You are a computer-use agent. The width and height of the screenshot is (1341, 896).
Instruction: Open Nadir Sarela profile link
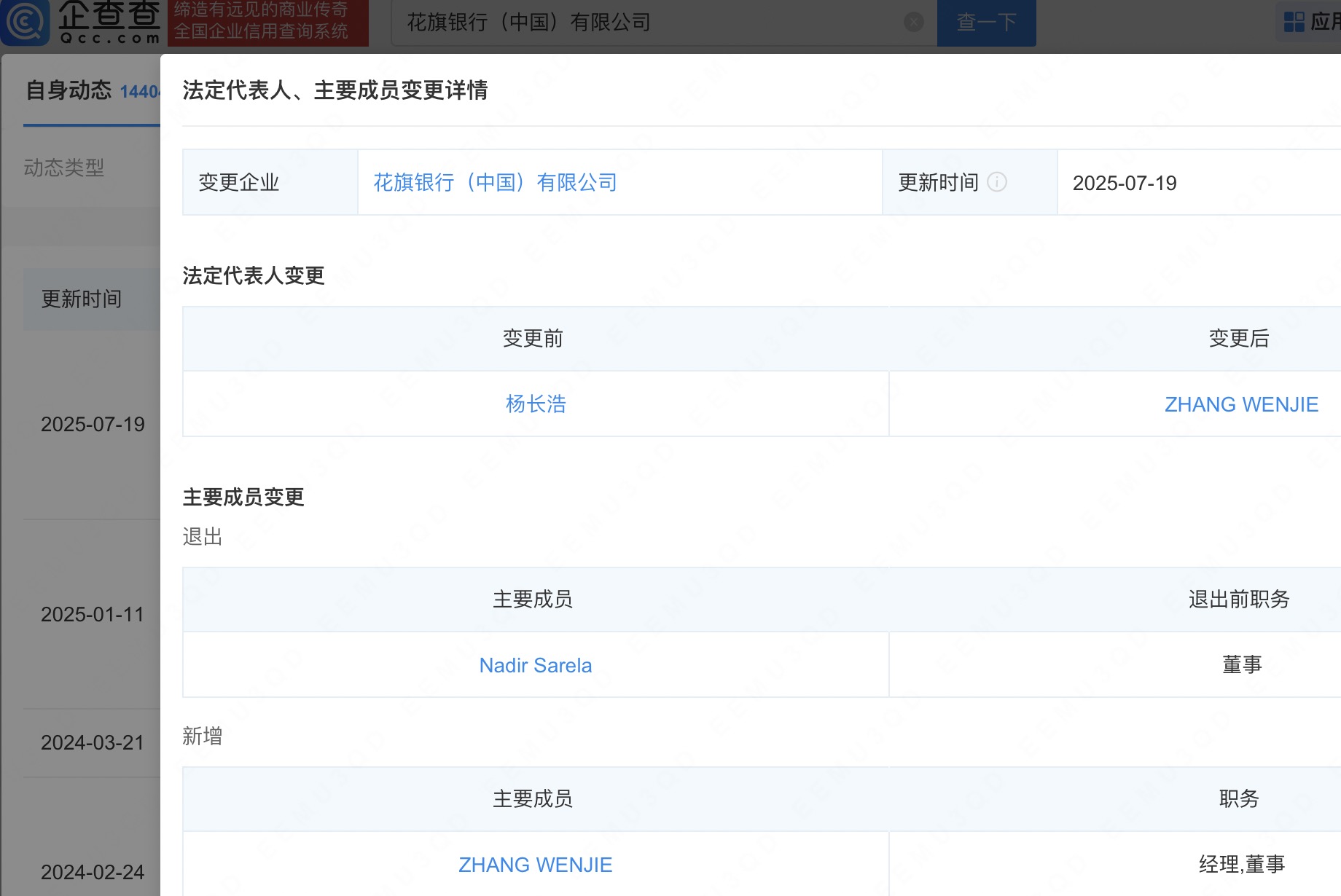(536, 665)
